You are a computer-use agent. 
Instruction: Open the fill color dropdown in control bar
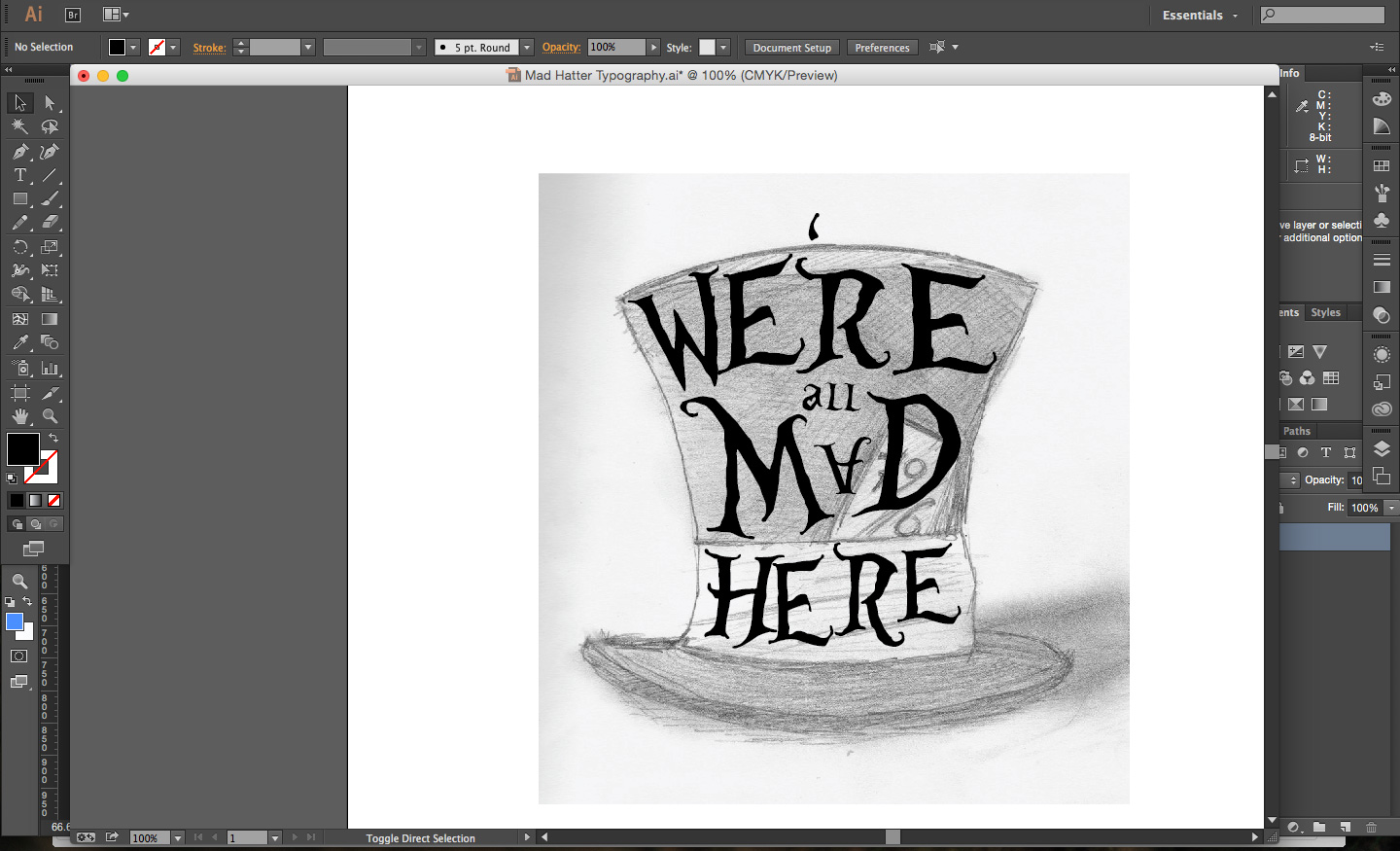pos(133,47)
